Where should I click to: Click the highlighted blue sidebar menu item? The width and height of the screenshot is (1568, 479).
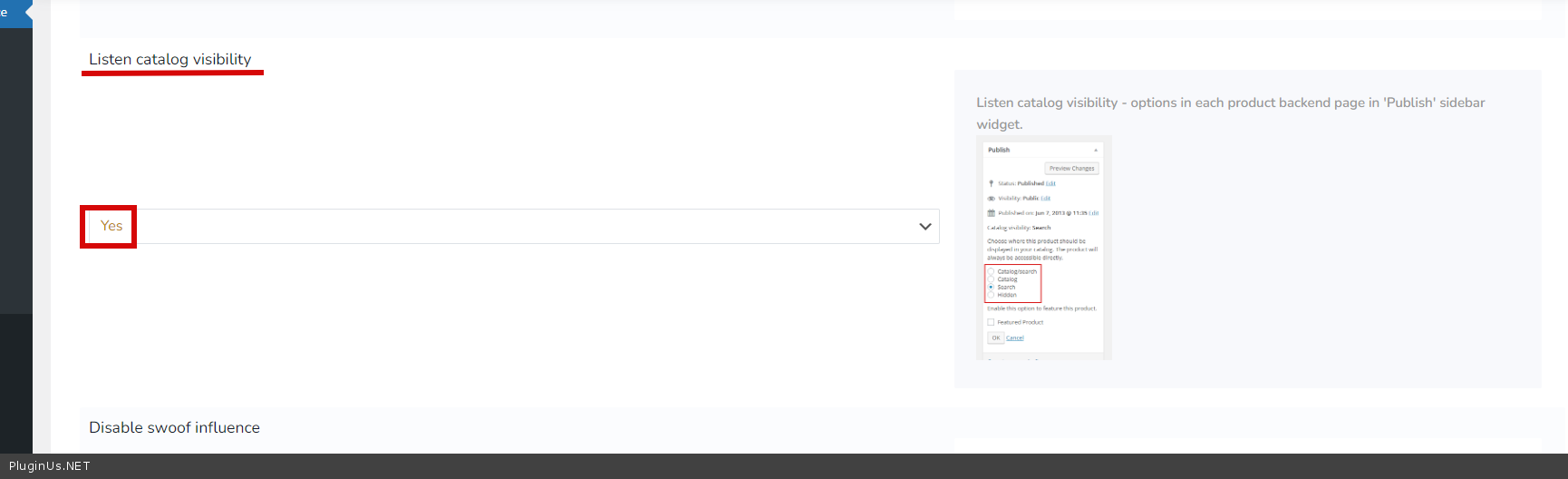click(15, 14)
